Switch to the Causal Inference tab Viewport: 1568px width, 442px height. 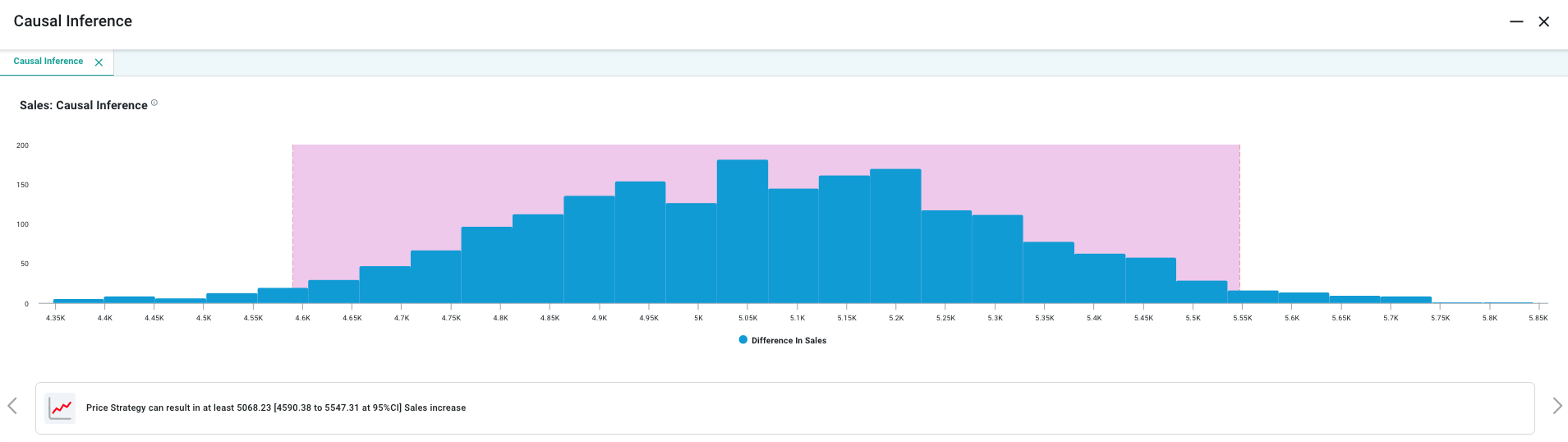point(48,62)
